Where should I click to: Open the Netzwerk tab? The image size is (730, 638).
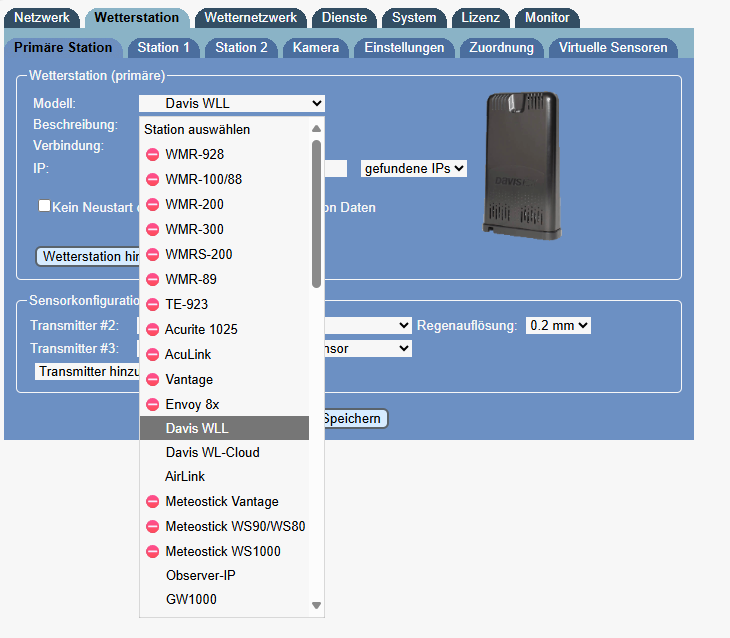42,18
